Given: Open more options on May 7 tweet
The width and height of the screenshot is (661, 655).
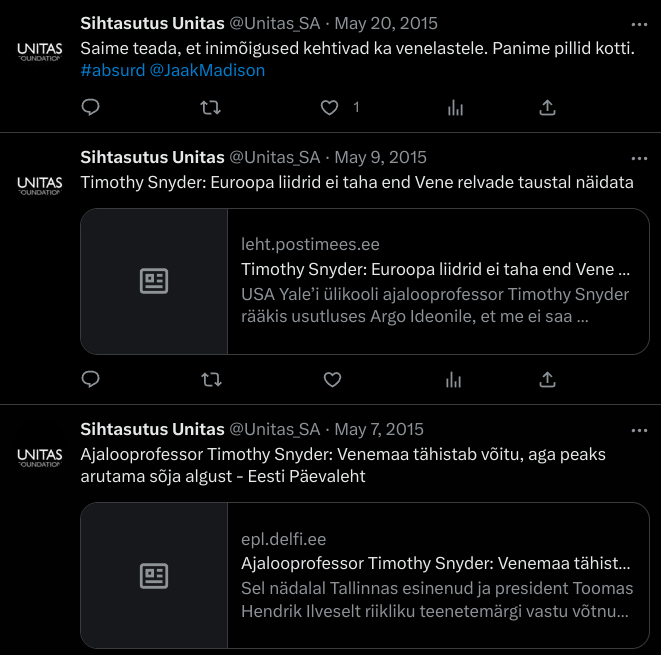Looking at the screenshot, I should click(x=639, y=429).
